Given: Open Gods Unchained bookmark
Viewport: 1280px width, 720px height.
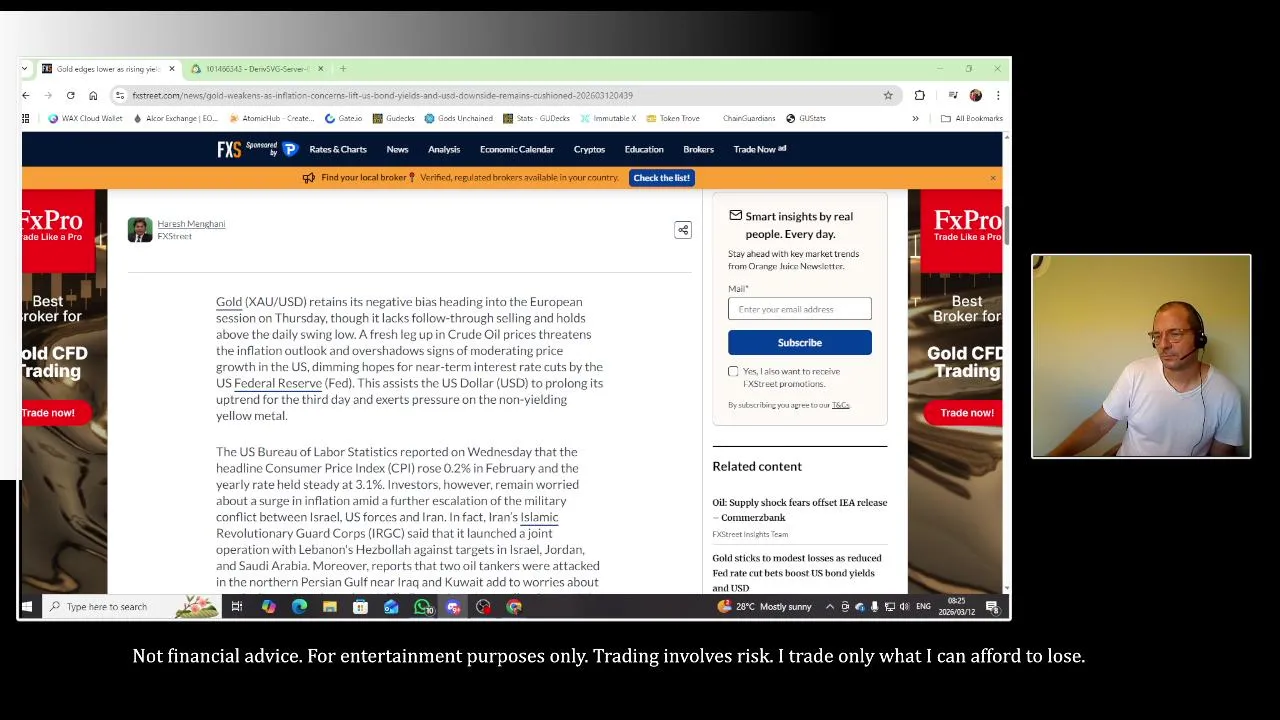Looking at the screenshot, I should [x=459, y=118].
